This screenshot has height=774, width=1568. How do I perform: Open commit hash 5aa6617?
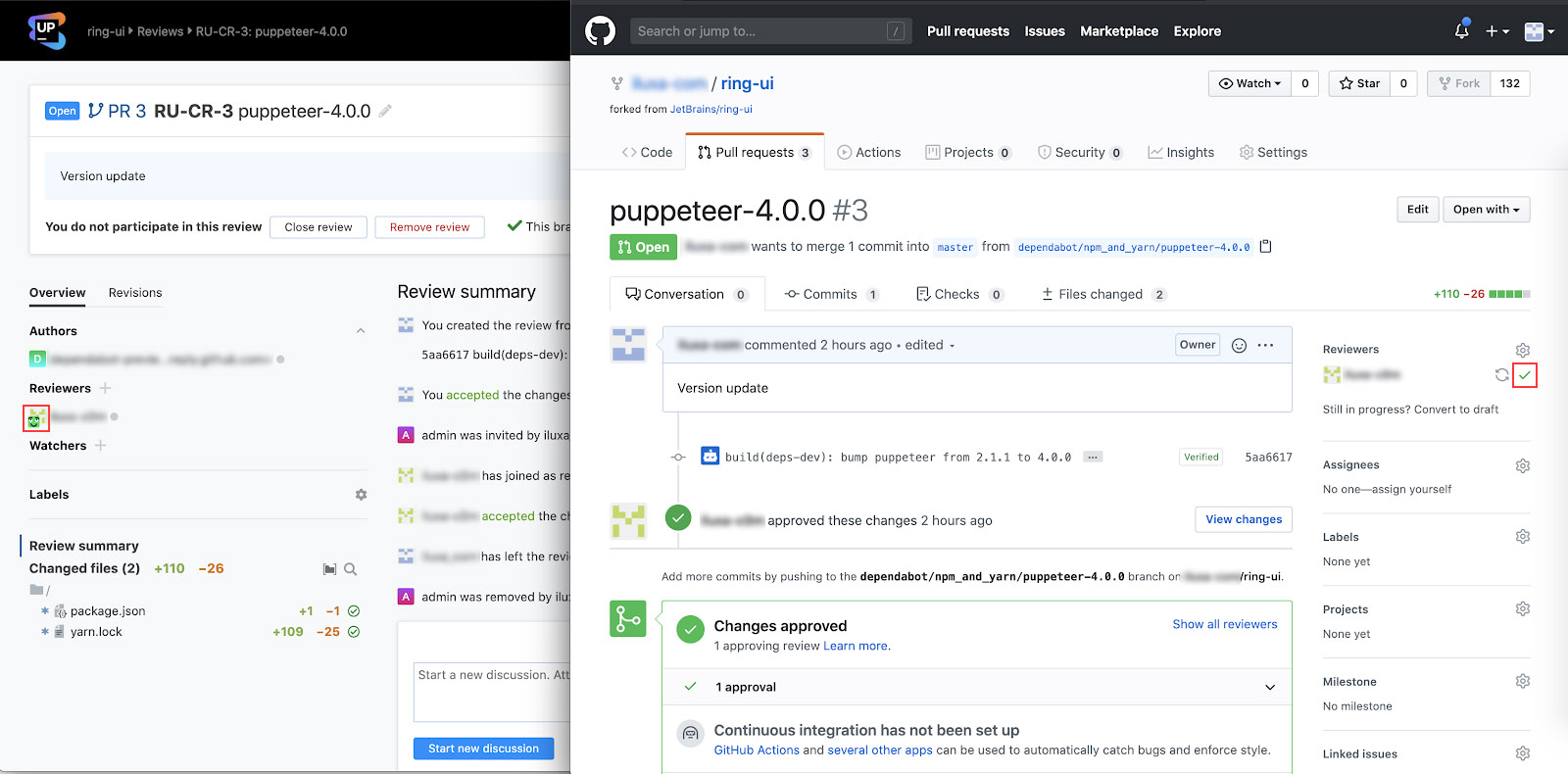tap(1268, 458)
